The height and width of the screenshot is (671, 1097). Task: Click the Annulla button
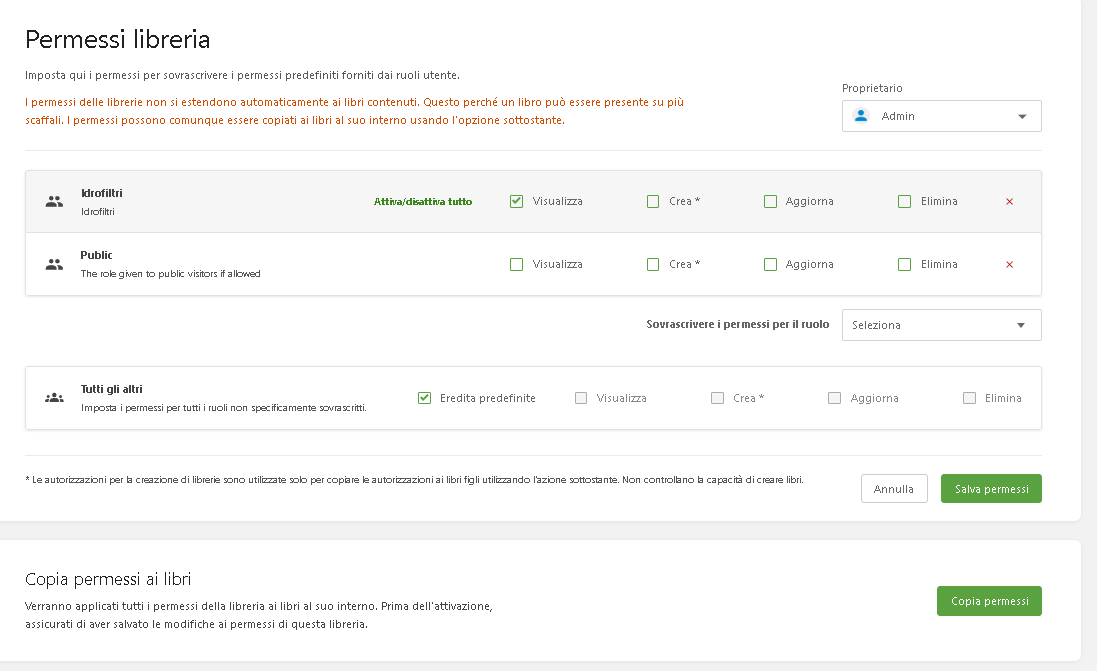pyautogui.click(x=893, y=489)
